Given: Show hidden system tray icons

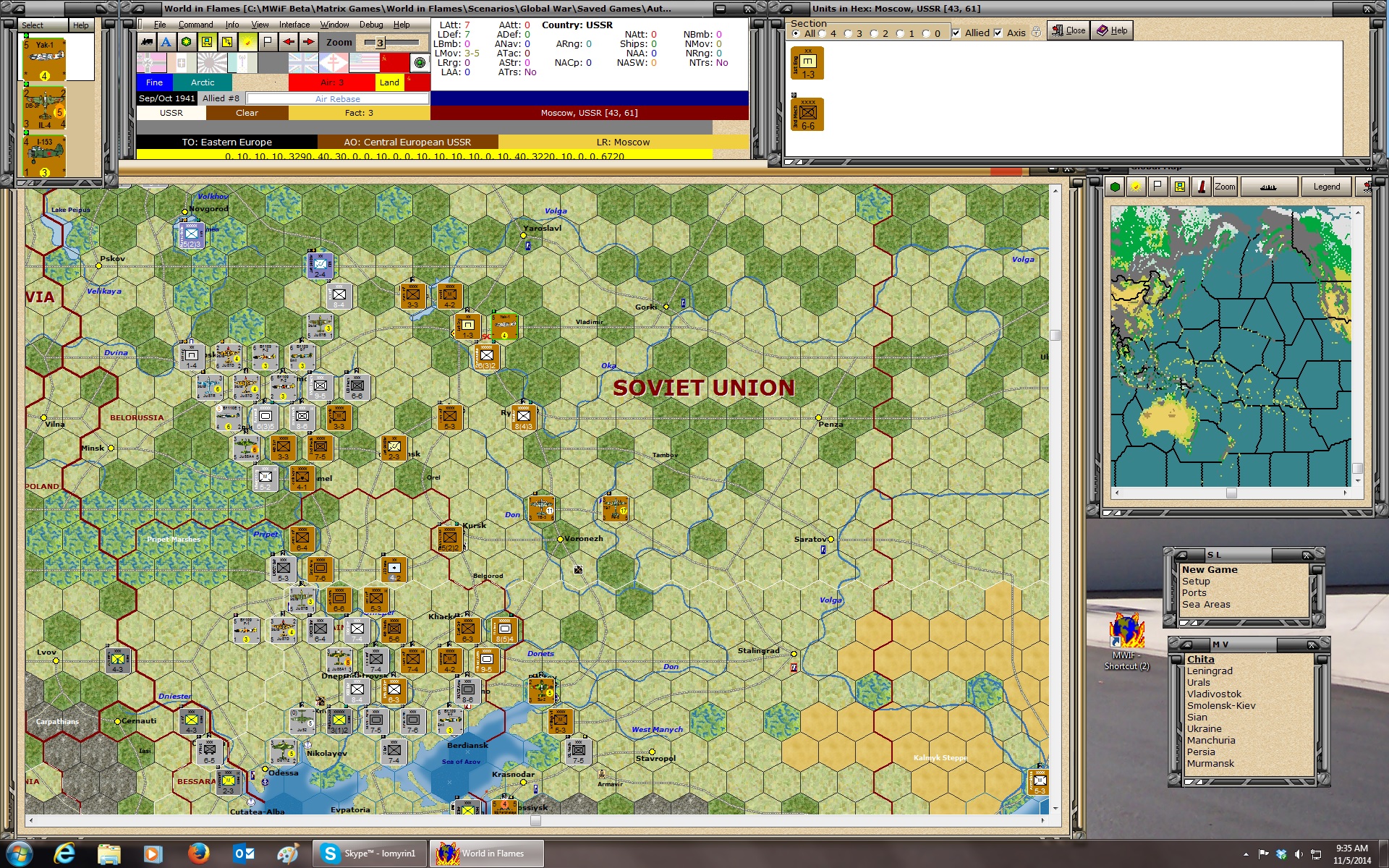Looking at the screenshot, I should (1246, 854).
